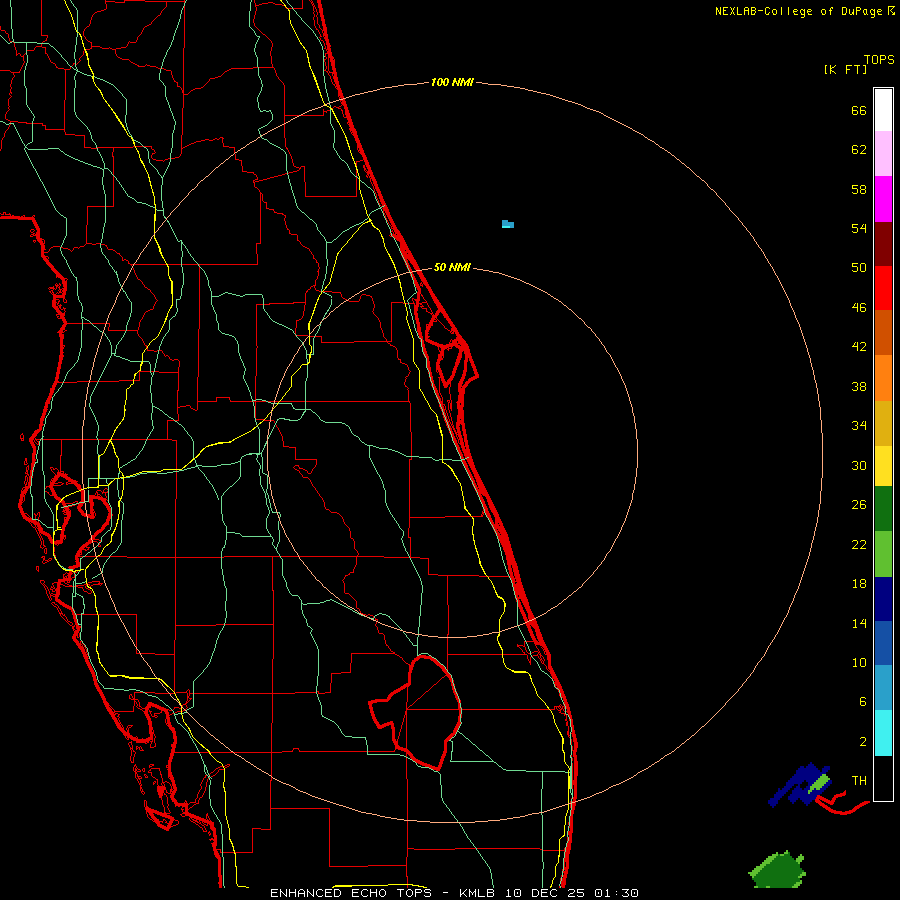Screen dimensions: 900x900
Task: Click the light green legend swatch
Action: click(x=883, y=554)
